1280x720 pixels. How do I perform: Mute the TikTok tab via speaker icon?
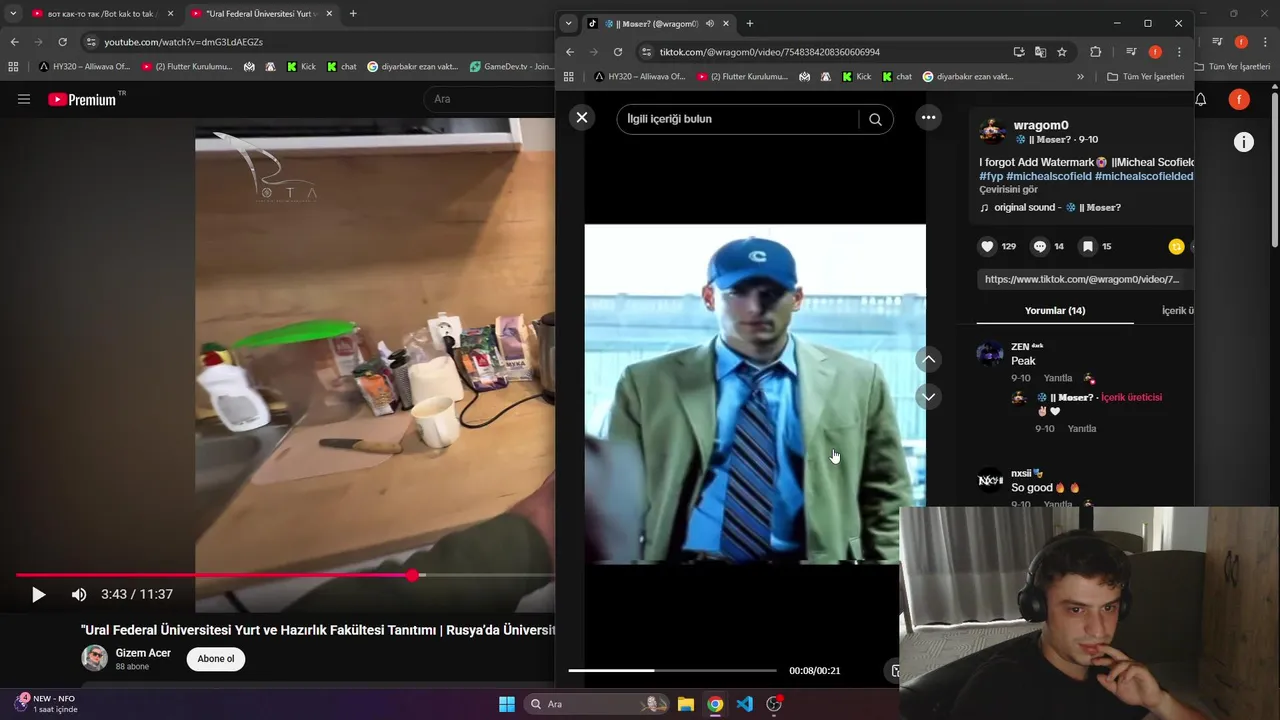point(709,24)
